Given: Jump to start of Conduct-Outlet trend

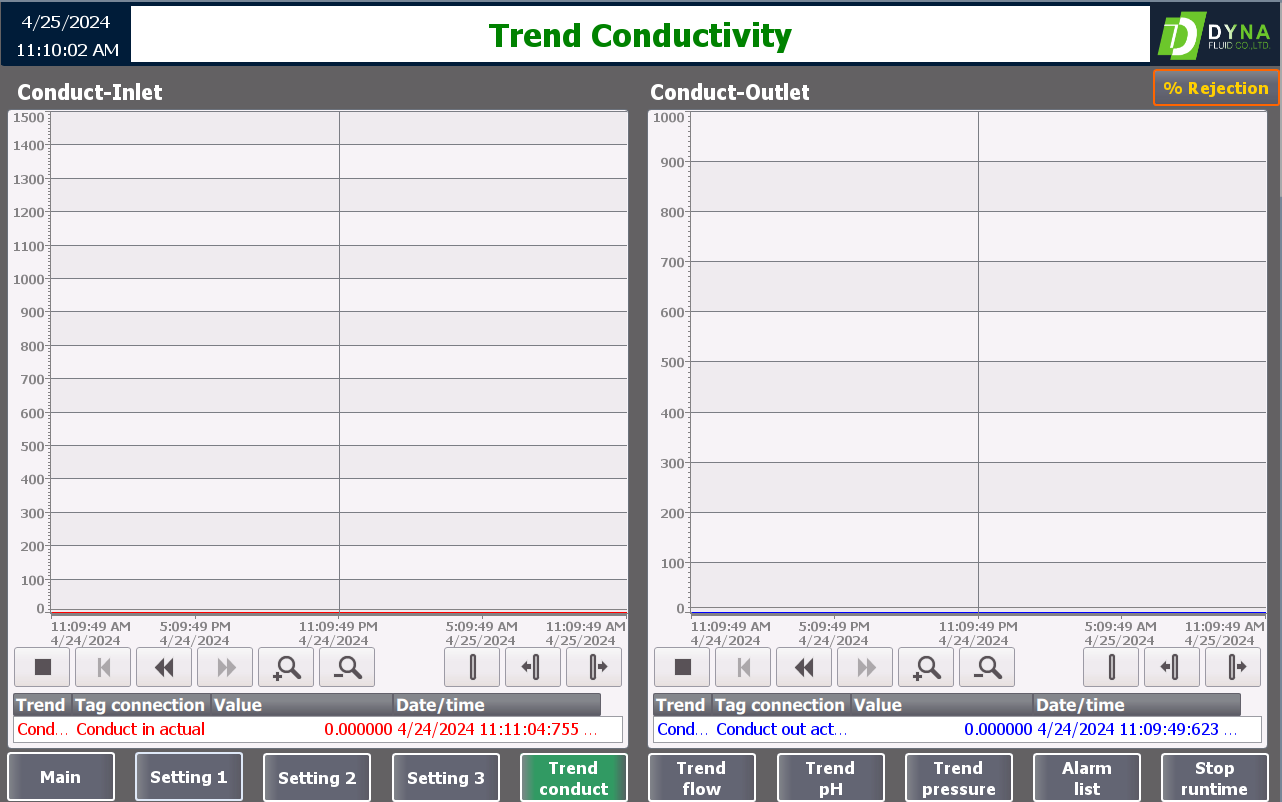Looking at the screenshot, I should [743, 667].
